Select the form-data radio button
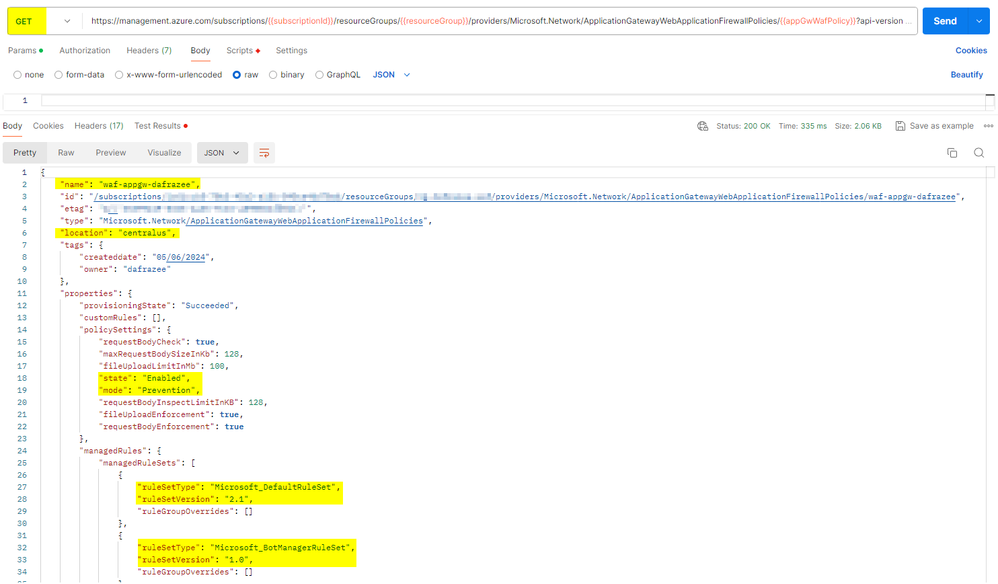998x584 pixels. [x=59, y=74]
